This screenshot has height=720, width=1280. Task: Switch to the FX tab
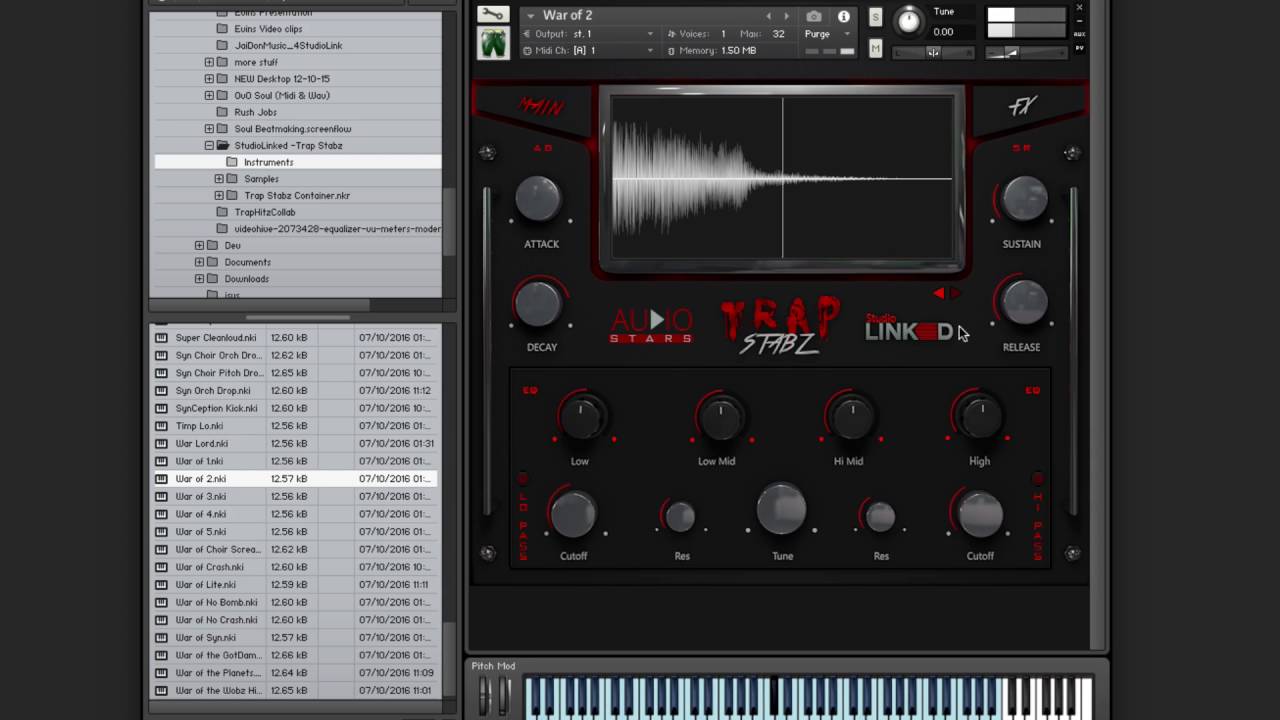point(1022,105)
